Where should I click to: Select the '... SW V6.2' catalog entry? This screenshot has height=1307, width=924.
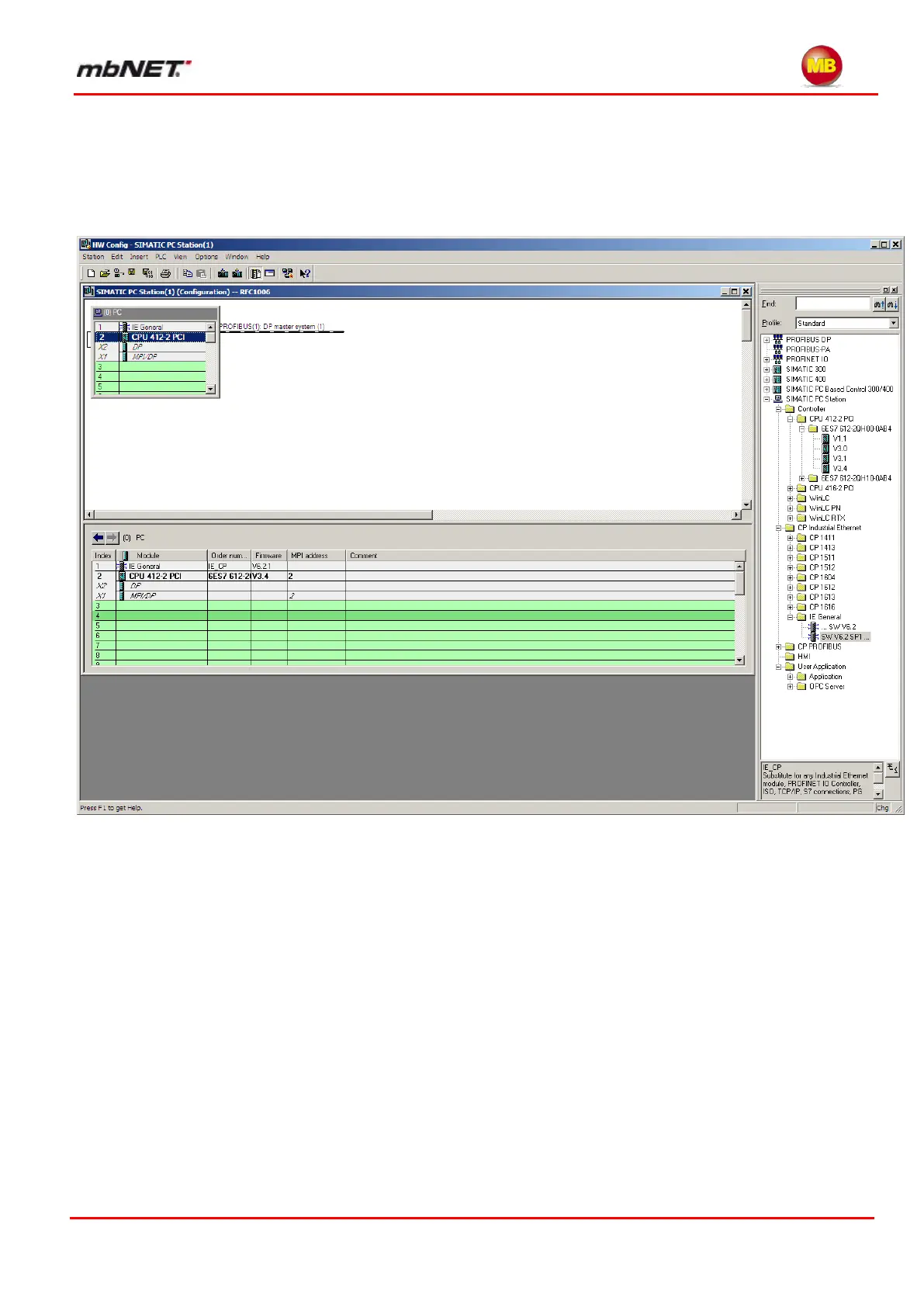839,626
